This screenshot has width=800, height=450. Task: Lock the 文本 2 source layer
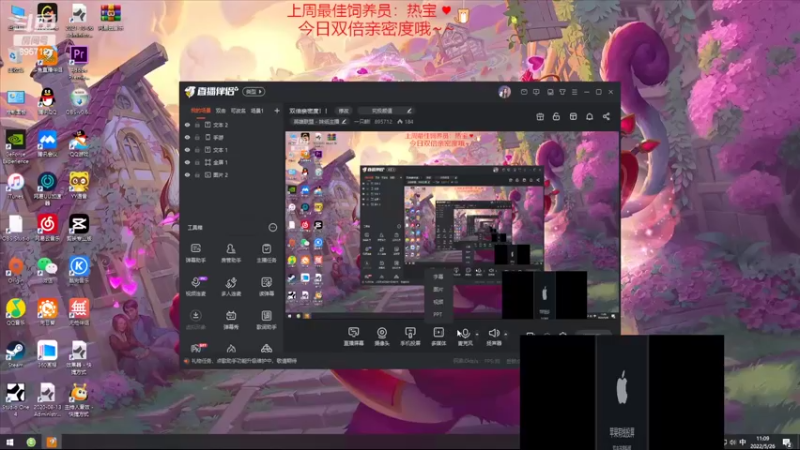(197, 125)
